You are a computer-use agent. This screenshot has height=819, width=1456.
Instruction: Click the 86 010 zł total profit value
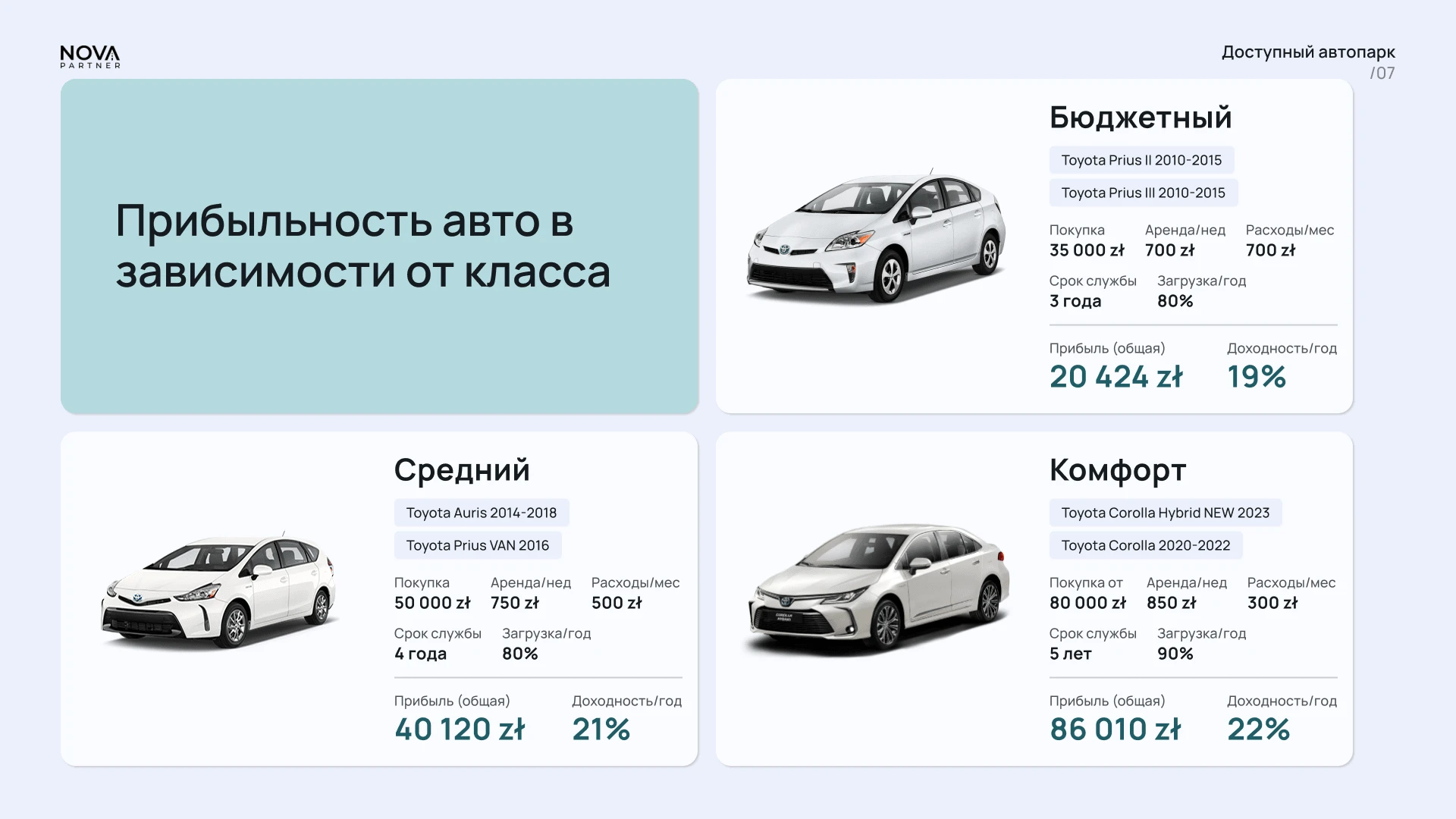1115,730
